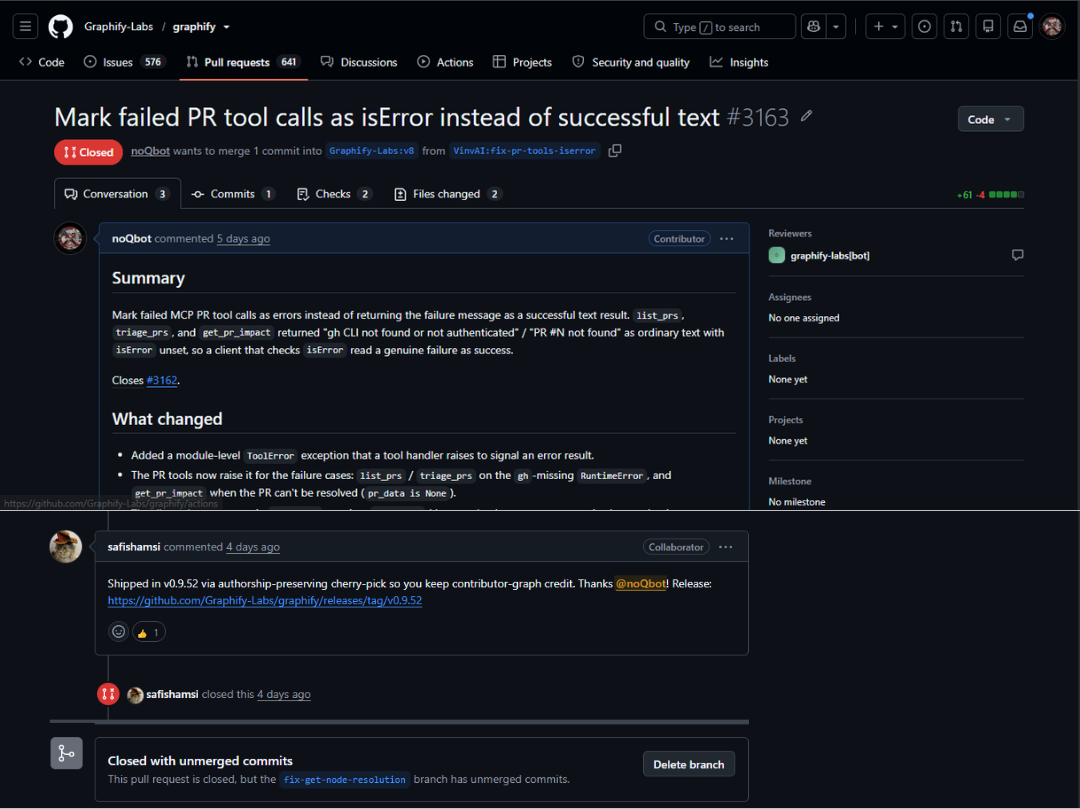Open the +61 -4 diffstat indicator
Screen dimensions: 1080x809
(x=990, y=195)
